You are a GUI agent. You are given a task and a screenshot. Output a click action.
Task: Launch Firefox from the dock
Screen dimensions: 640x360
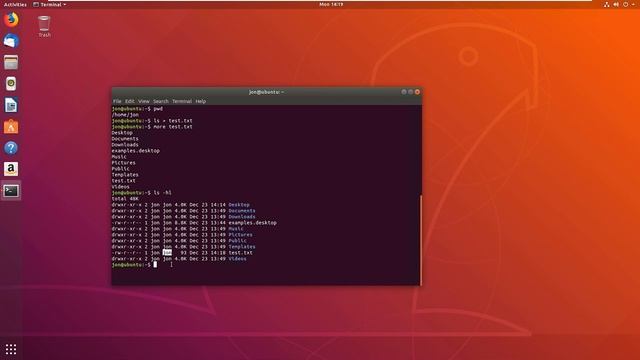point(11,19)
